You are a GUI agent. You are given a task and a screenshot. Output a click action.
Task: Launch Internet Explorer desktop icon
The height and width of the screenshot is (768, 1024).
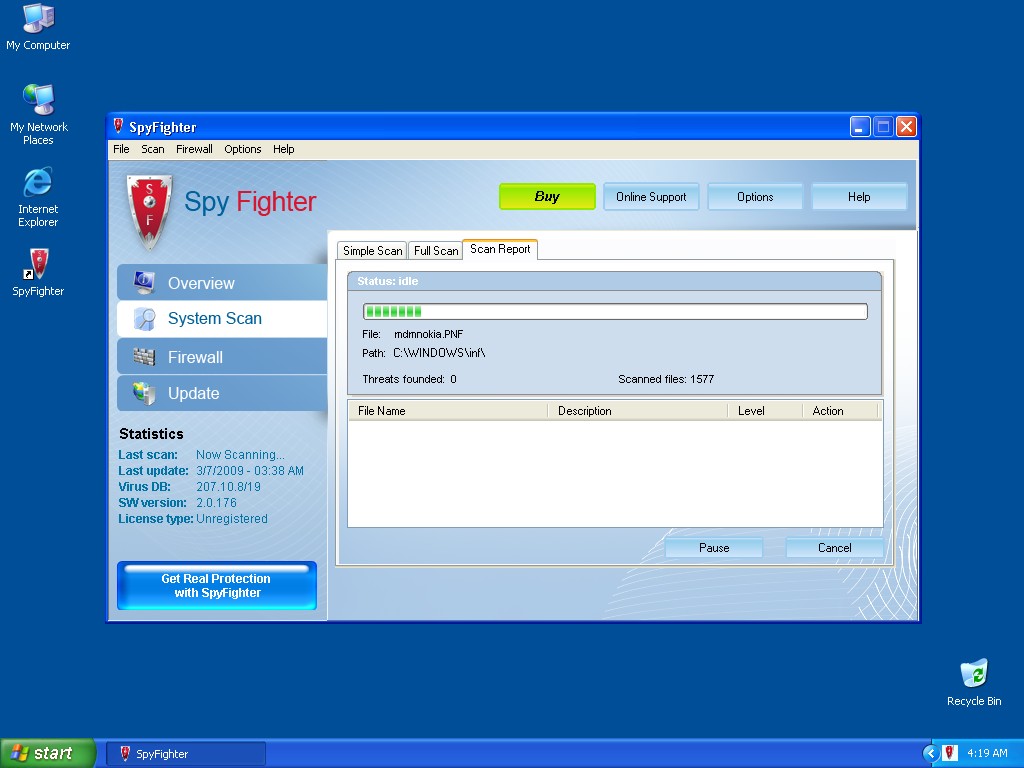point(38,184)
